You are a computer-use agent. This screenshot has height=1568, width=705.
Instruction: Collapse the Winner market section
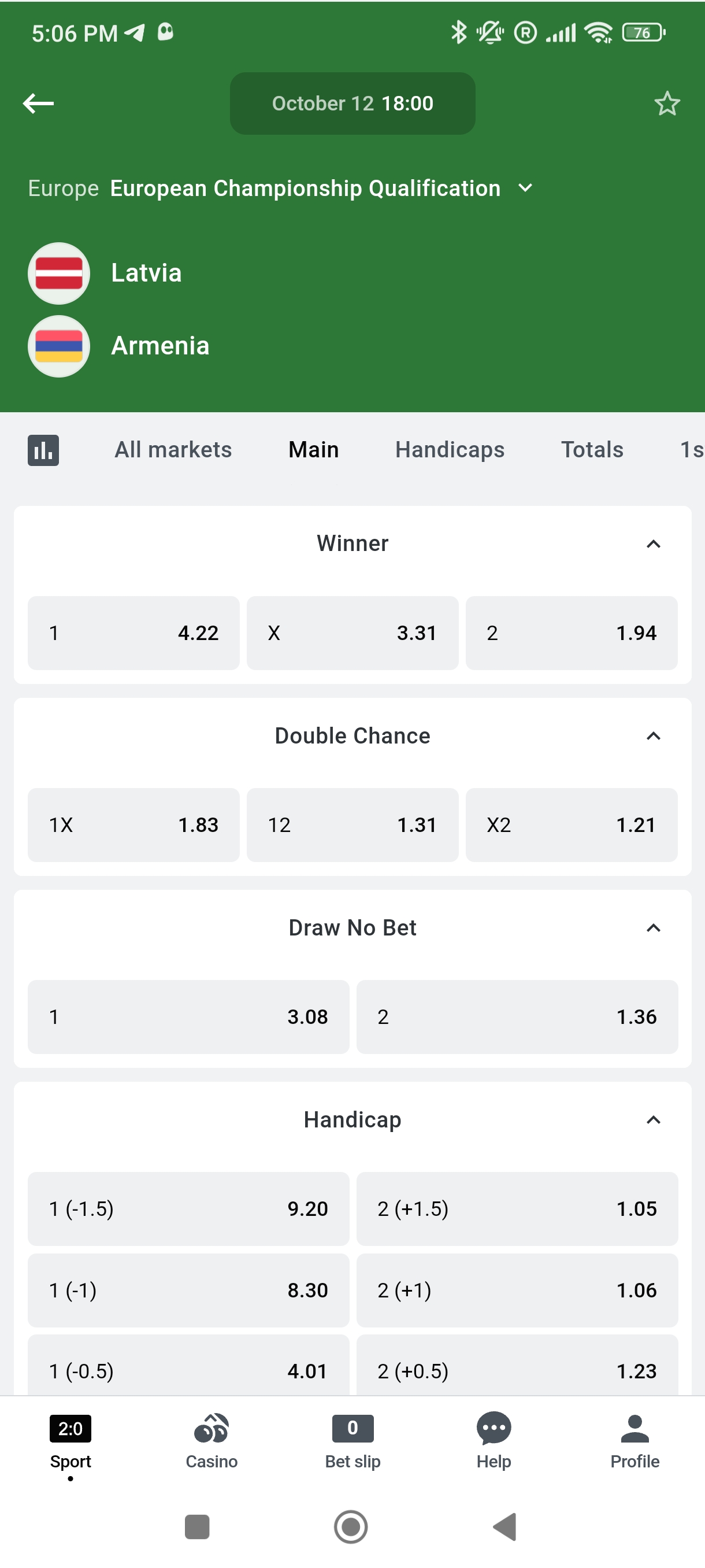pyautogui.click(x=654, y=543)
